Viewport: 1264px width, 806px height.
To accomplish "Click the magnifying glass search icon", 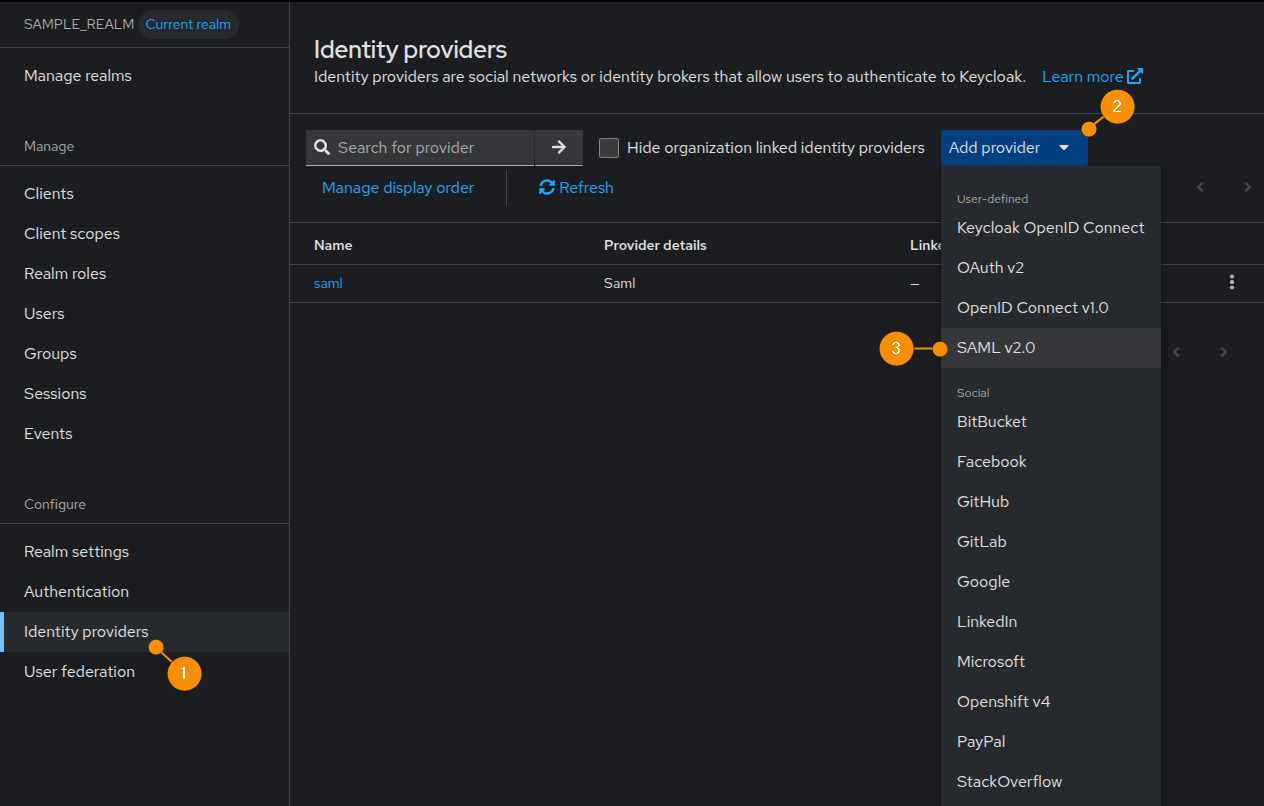I will [x=322, y=148].
